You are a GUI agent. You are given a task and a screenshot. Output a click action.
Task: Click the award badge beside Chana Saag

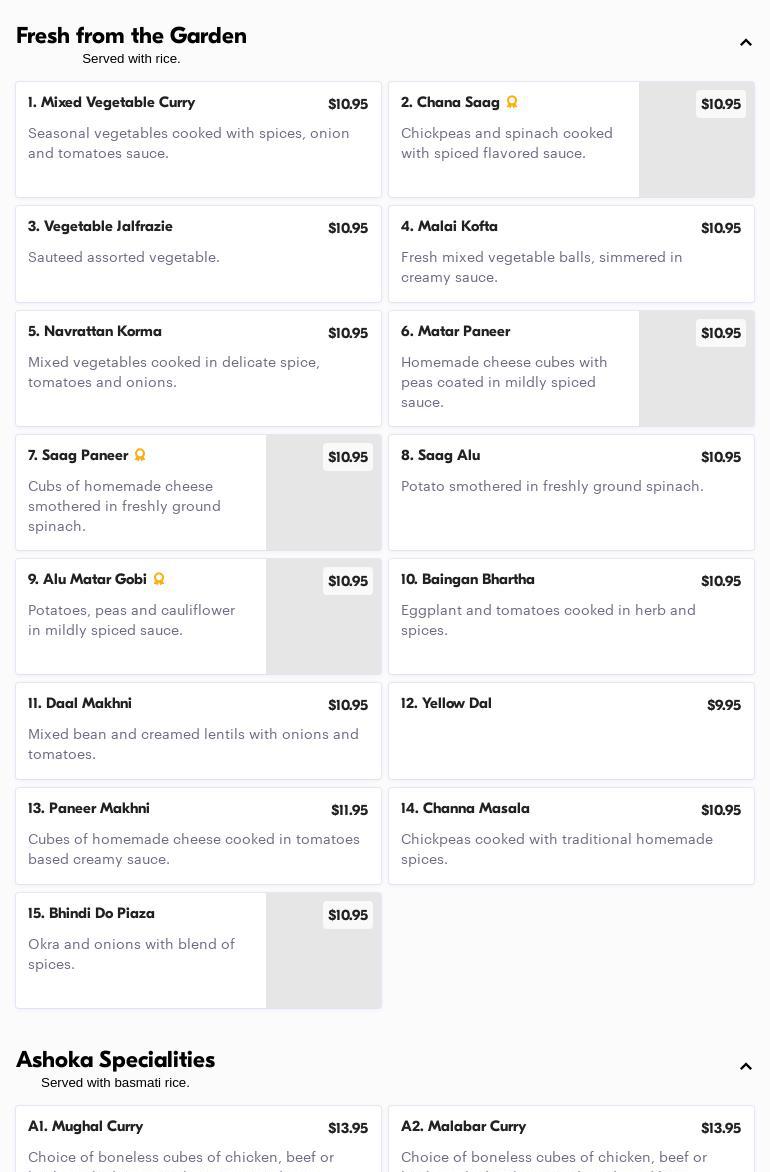tap(512, 102)
